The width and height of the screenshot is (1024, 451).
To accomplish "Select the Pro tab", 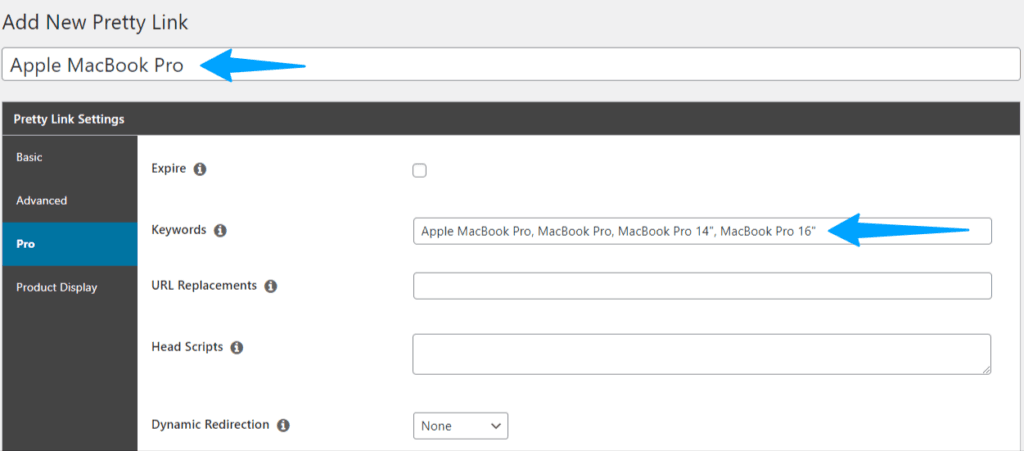I will 26,244.
